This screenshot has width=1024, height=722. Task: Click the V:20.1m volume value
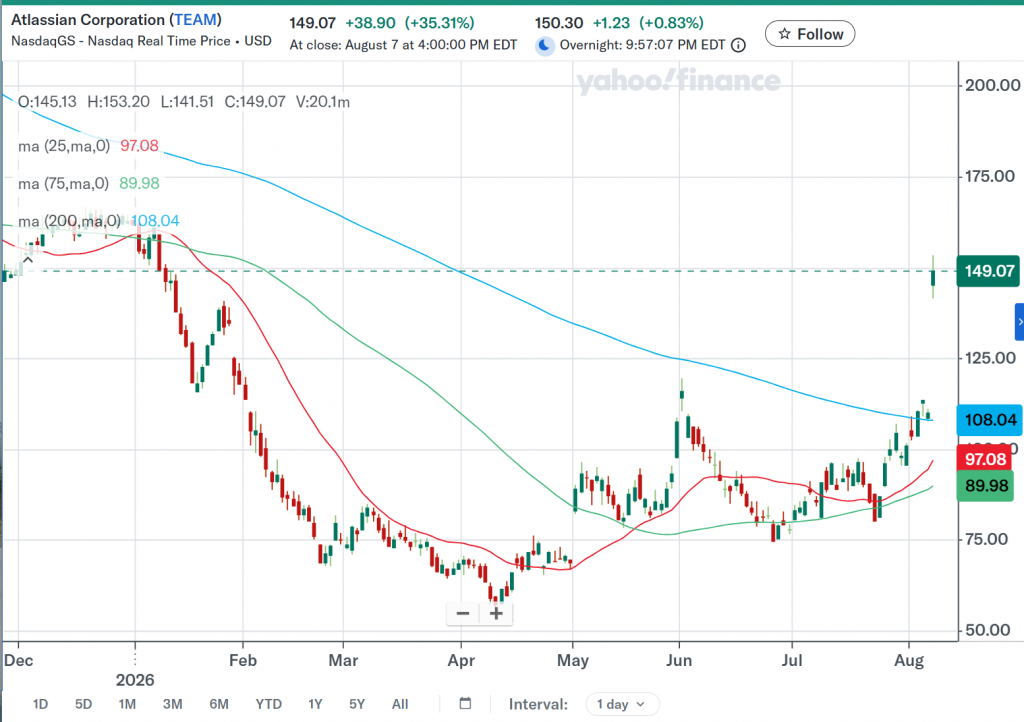(323, 102)
